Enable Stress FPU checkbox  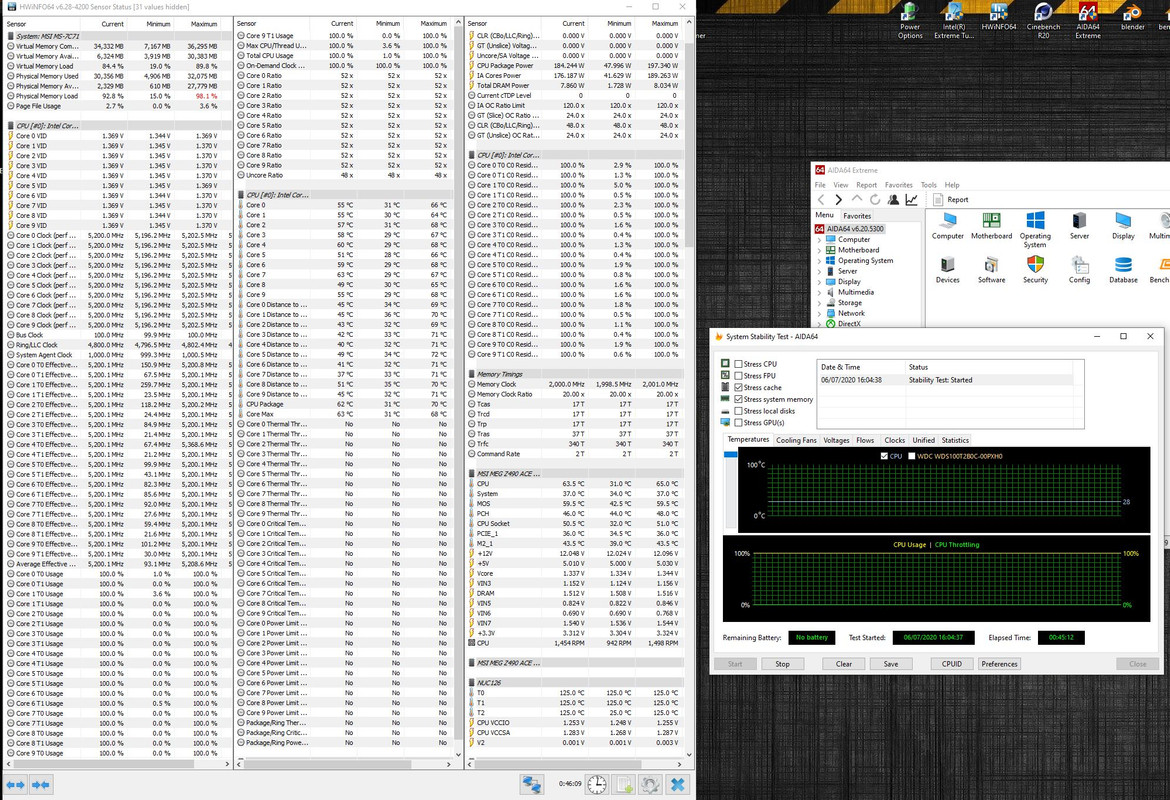point(738,376)
